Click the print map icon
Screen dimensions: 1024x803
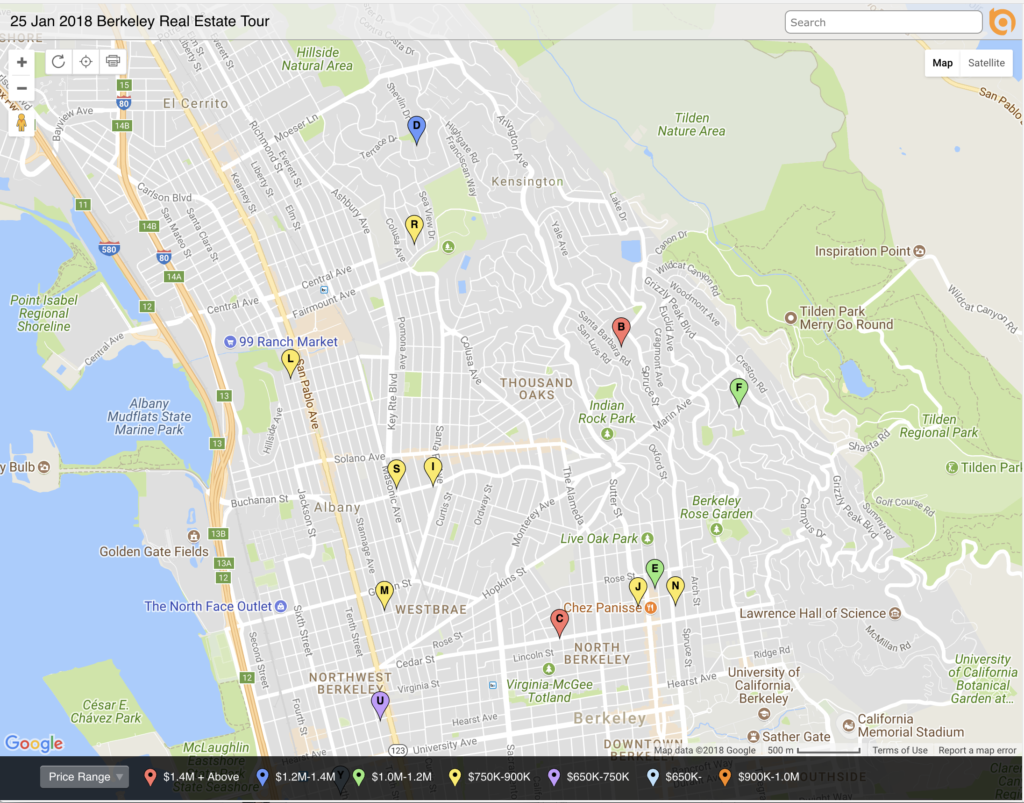click(x=113, y=61)
